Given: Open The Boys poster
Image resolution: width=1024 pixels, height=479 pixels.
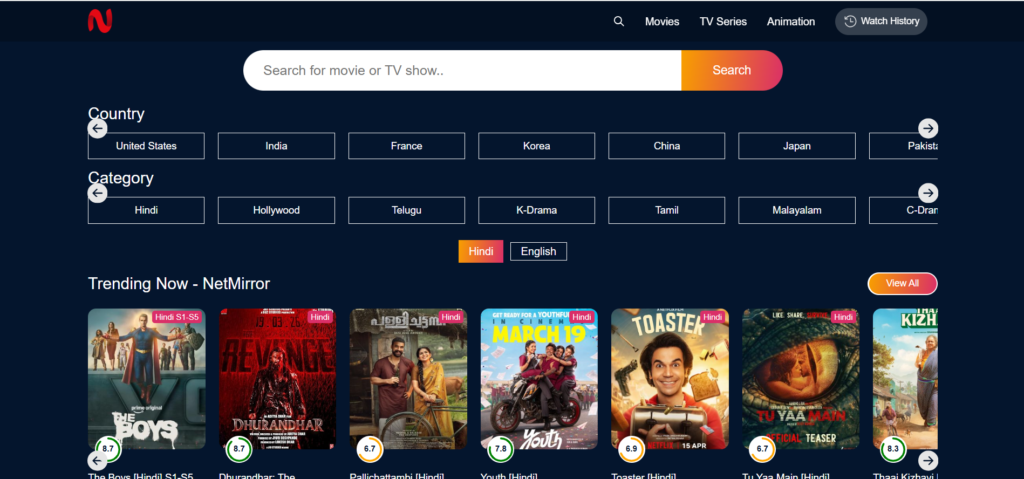Looking at the screenshot, I should point(146,379).
